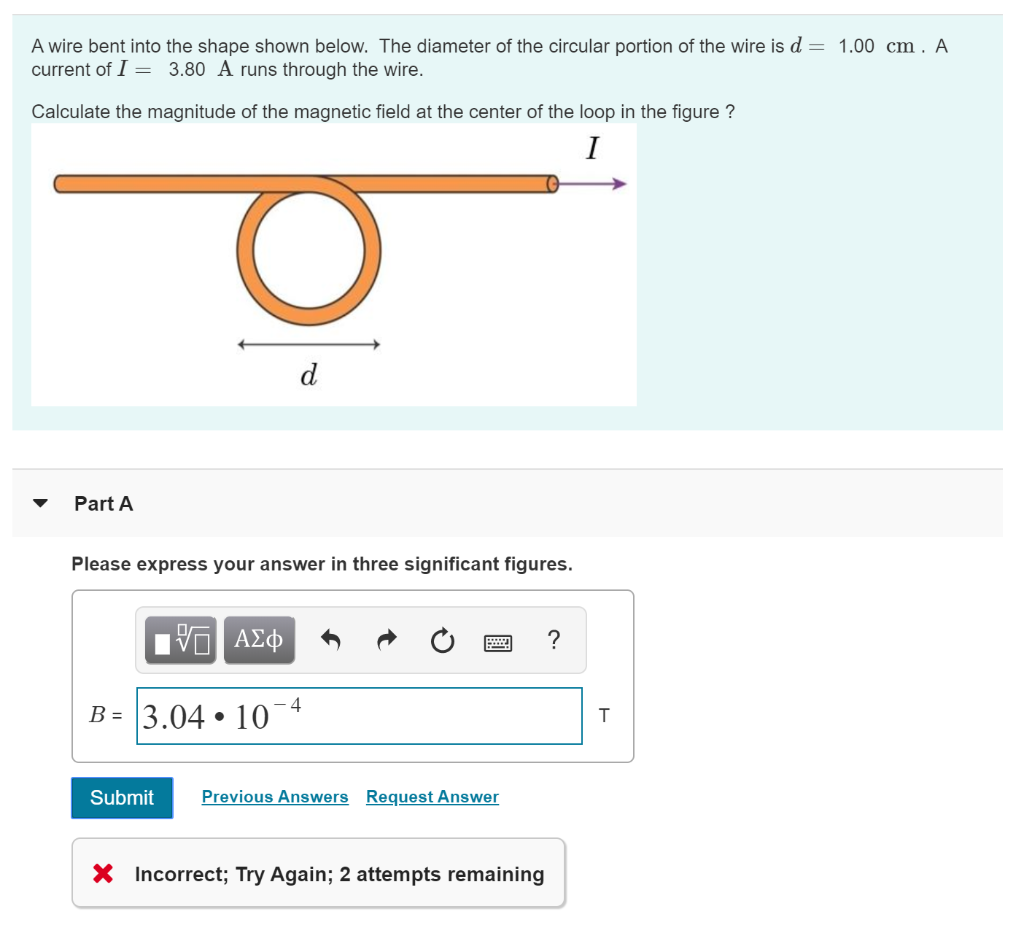Click Request Answer
This screenshot has height=925, width=1024.
pos(432,796)
